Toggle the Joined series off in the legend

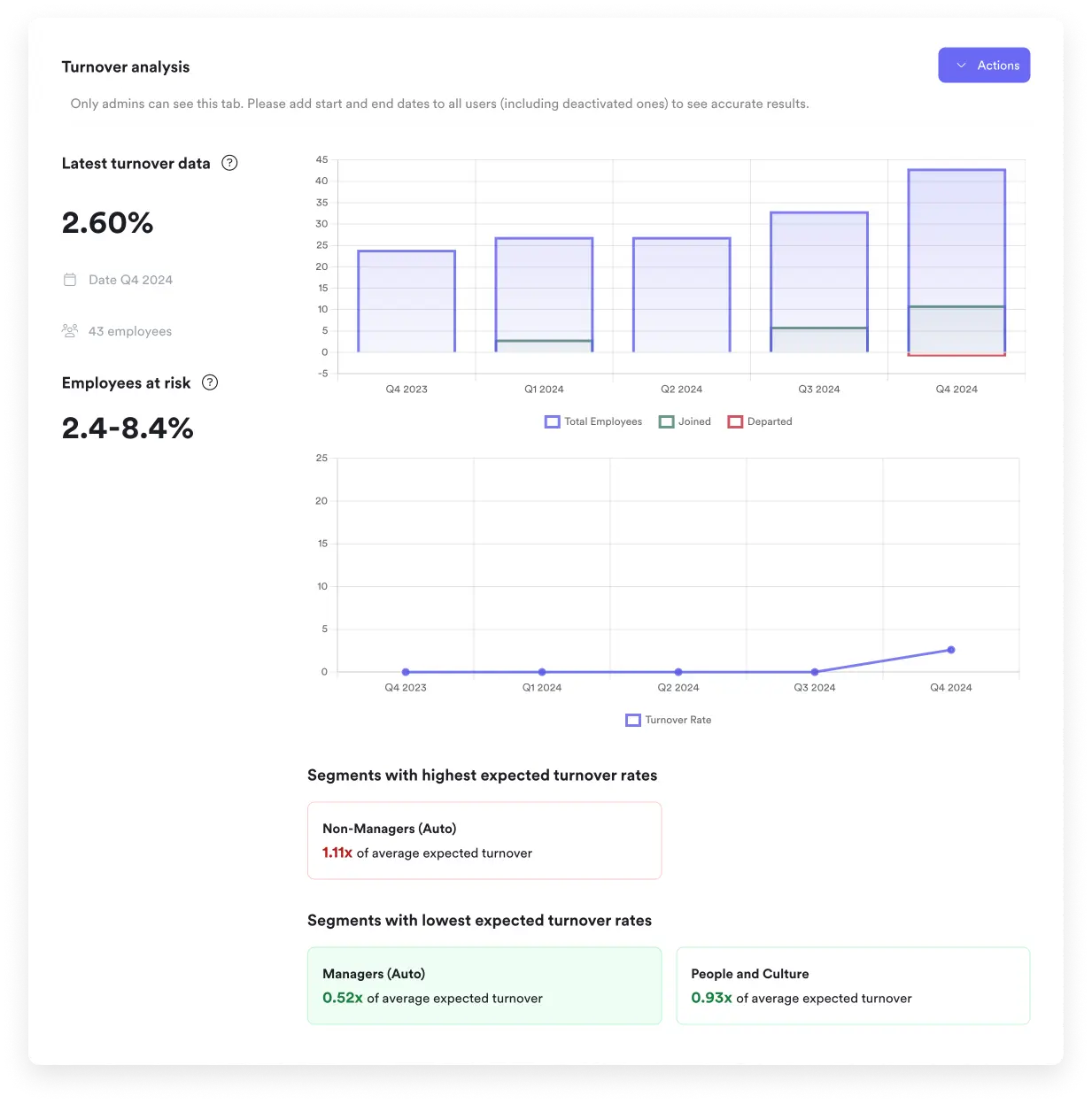click(665, 421)
